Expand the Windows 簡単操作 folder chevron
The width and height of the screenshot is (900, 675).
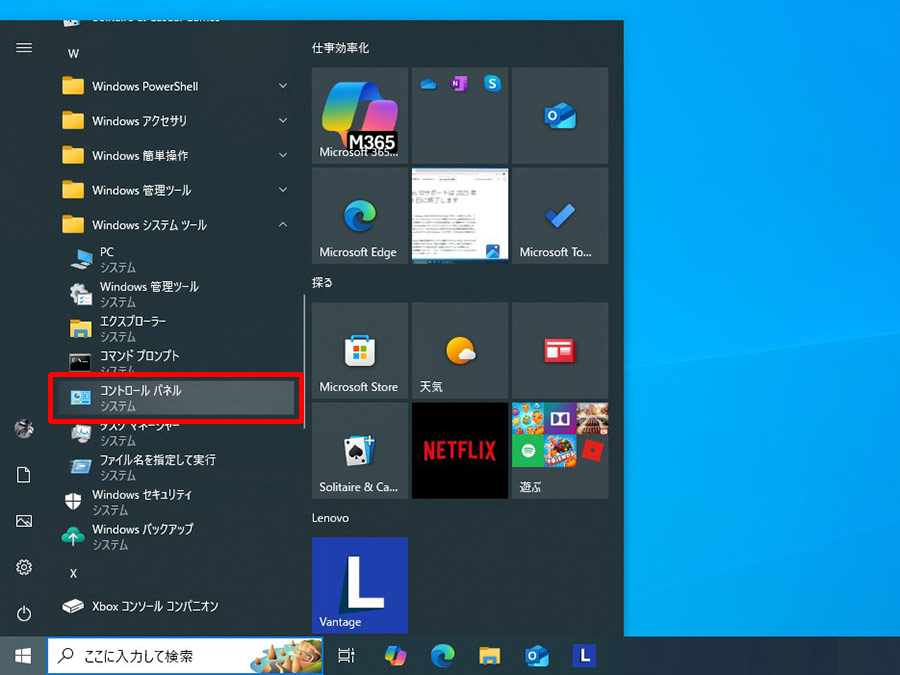tap(283, 155)
